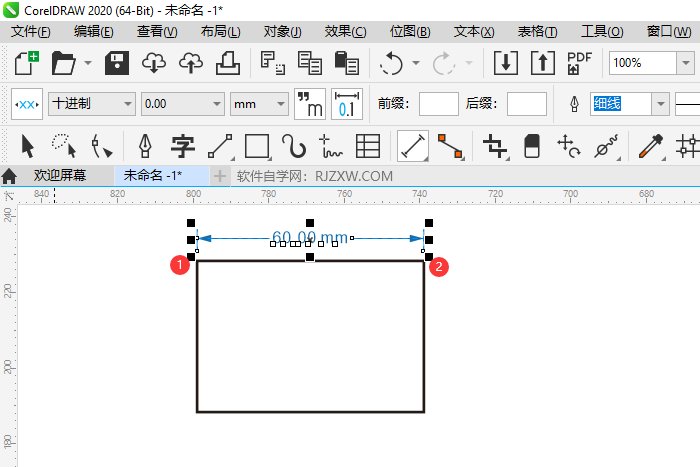This screenshot has width=700, height=467.
Task: Click the 前缀 prefix input field
Action: pyautogui.click(x=438, y=104)
